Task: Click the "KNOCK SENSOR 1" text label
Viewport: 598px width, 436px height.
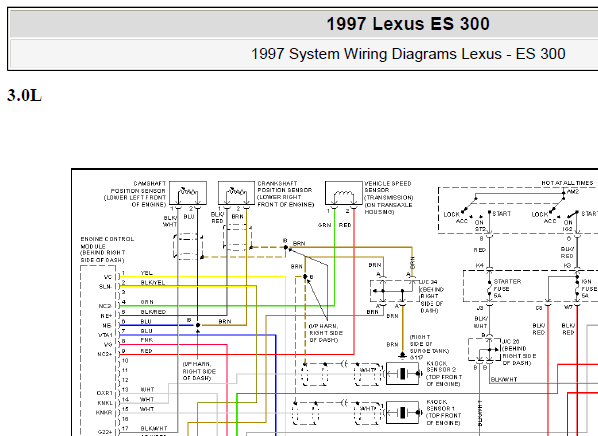Action: (x=440, y=405)
